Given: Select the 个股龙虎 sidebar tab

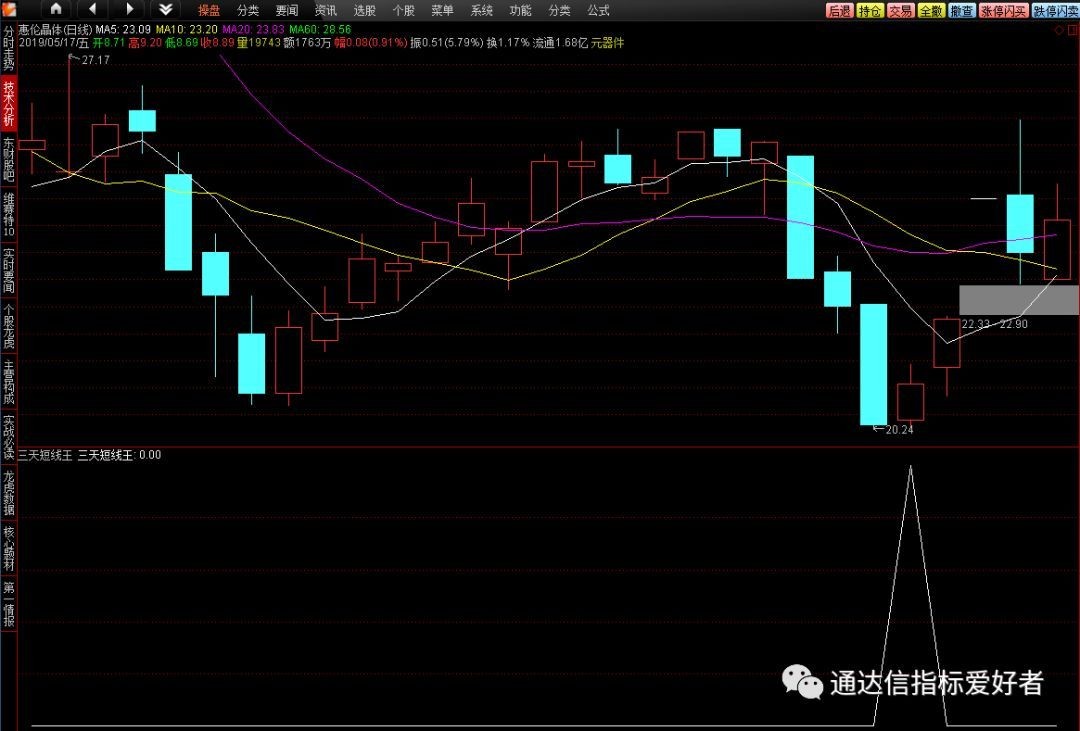Looking at the screenshot, I should click(9, 326).
